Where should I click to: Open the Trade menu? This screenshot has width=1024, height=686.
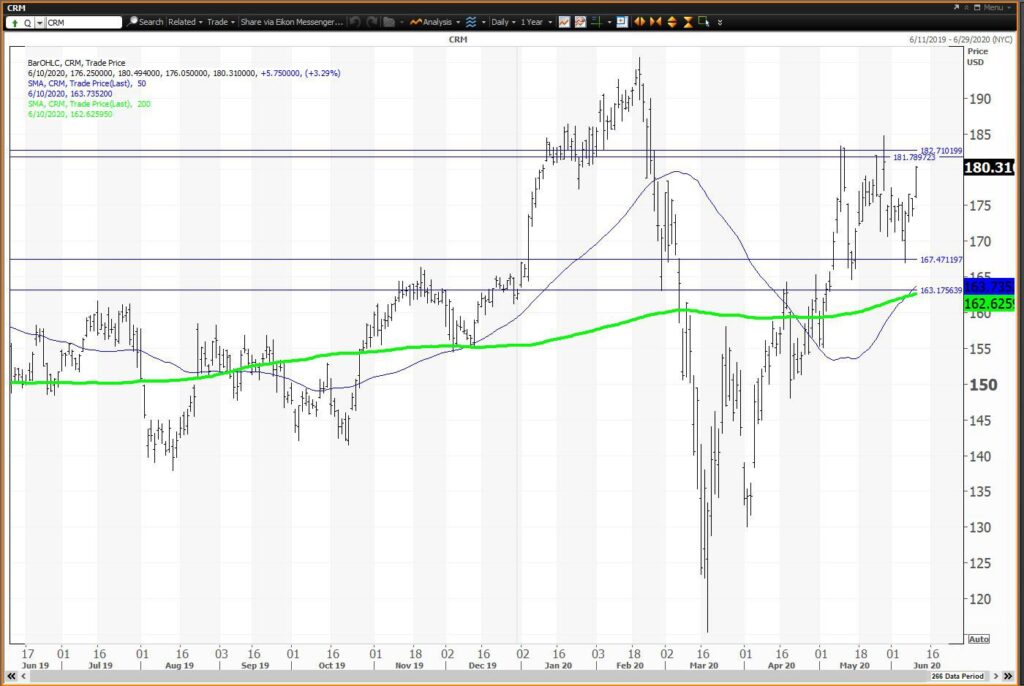pos(221,22)
